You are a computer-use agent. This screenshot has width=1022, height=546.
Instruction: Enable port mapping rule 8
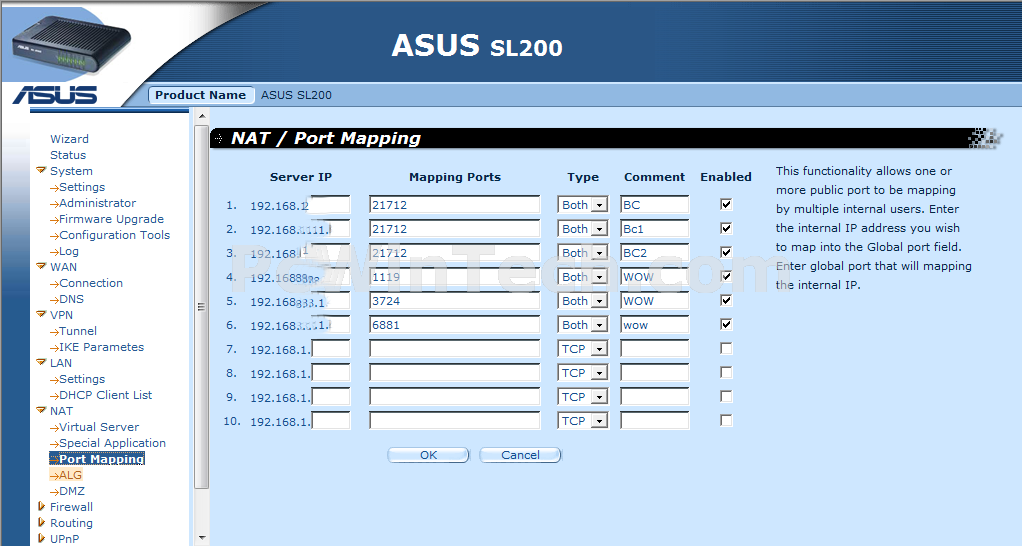pos(726,373)
